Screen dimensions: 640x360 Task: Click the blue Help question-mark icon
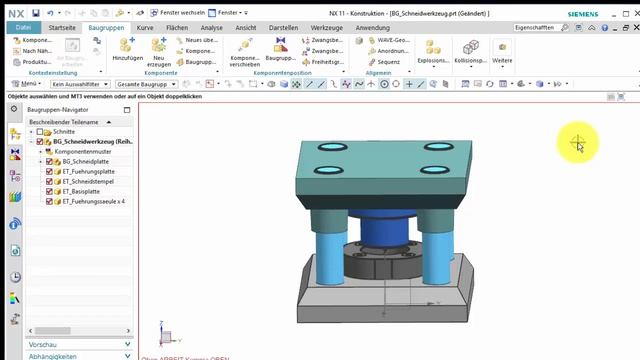(604, 28)
